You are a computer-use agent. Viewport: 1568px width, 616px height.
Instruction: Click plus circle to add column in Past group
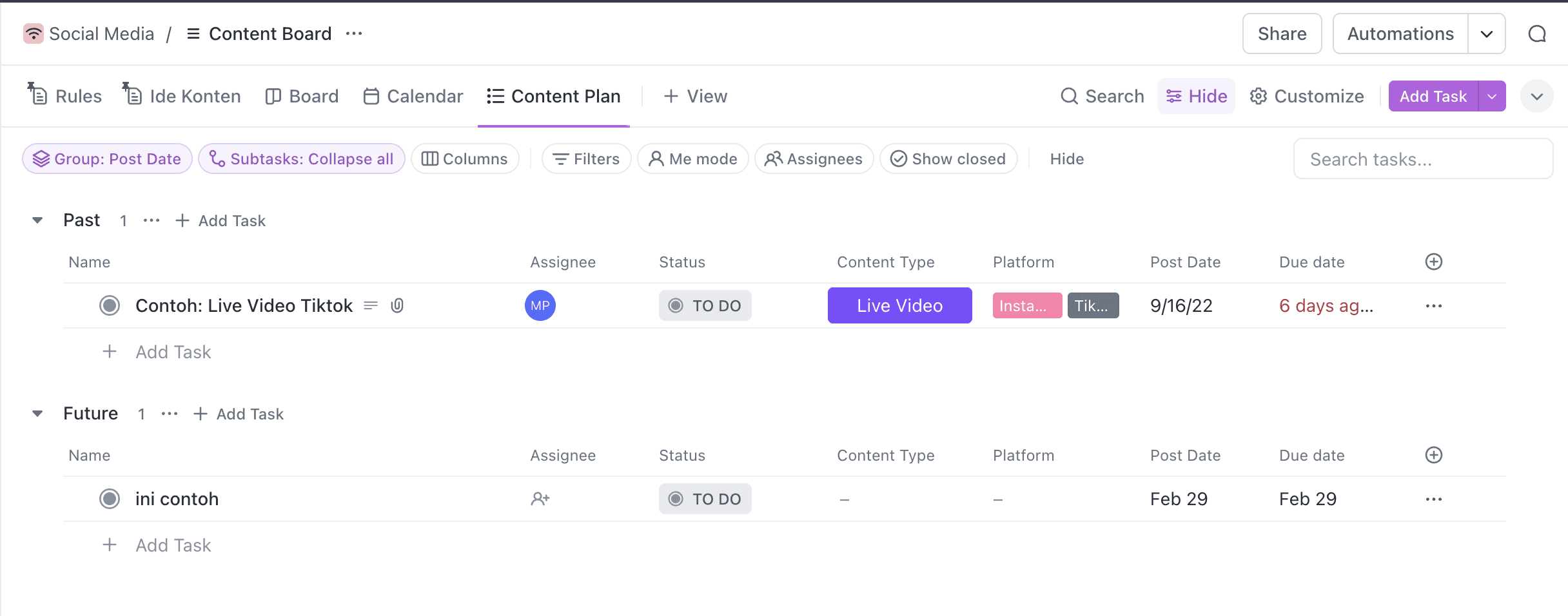1434,262
